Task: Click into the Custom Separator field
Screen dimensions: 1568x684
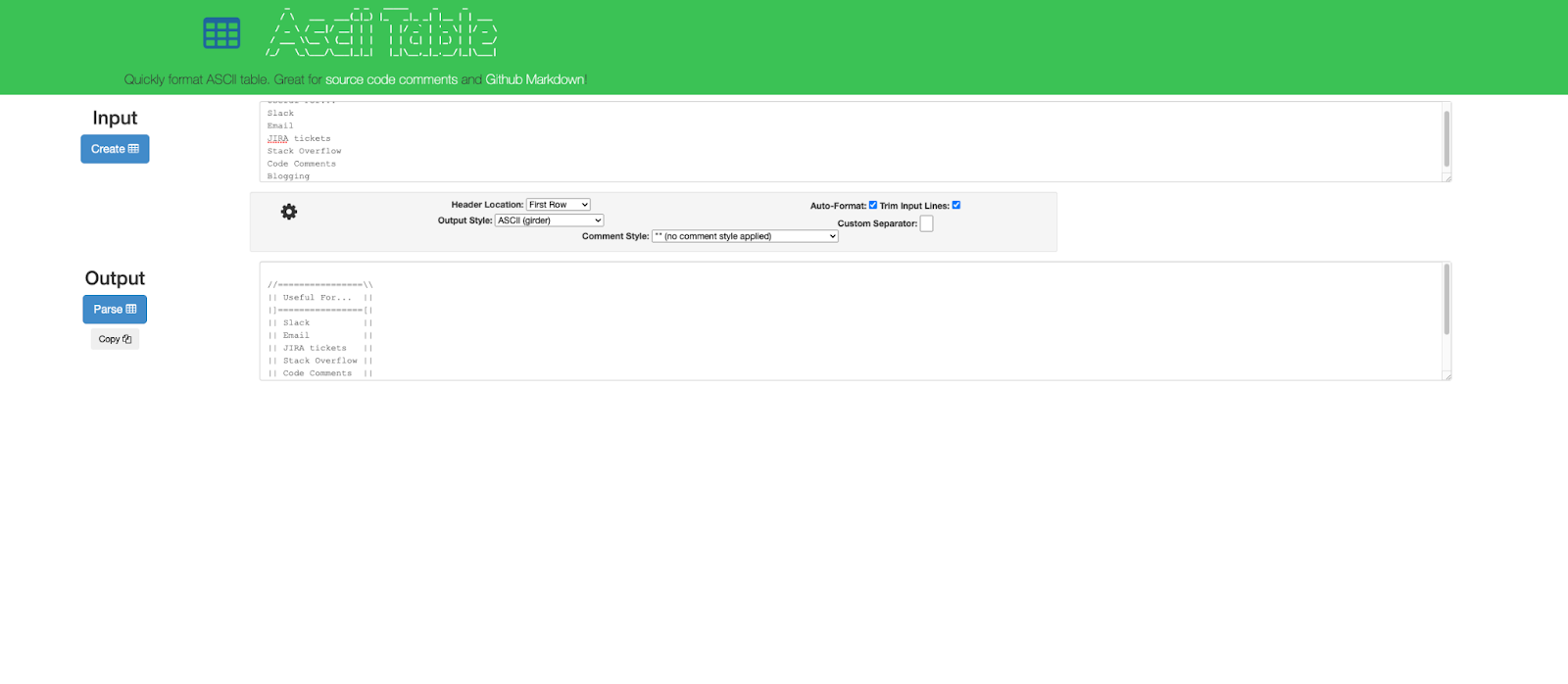Action: 927,223
